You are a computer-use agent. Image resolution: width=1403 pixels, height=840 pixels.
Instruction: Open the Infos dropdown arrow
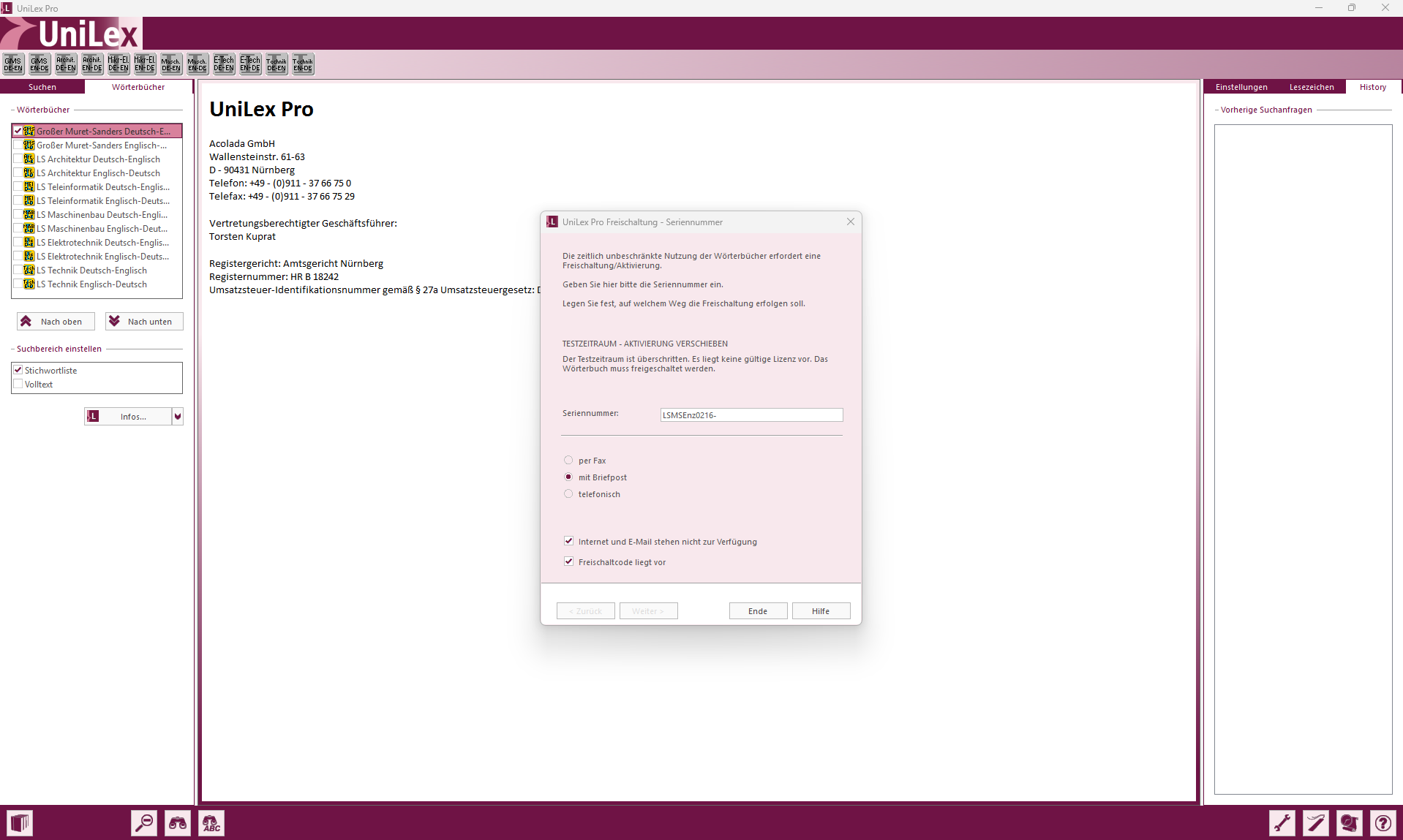177,417
